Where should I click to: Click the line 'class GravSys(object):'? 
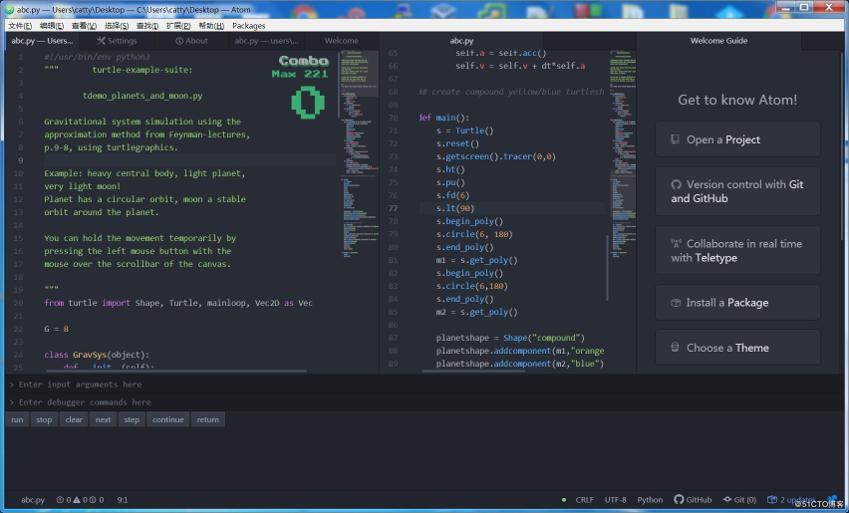tap(96, 355)
